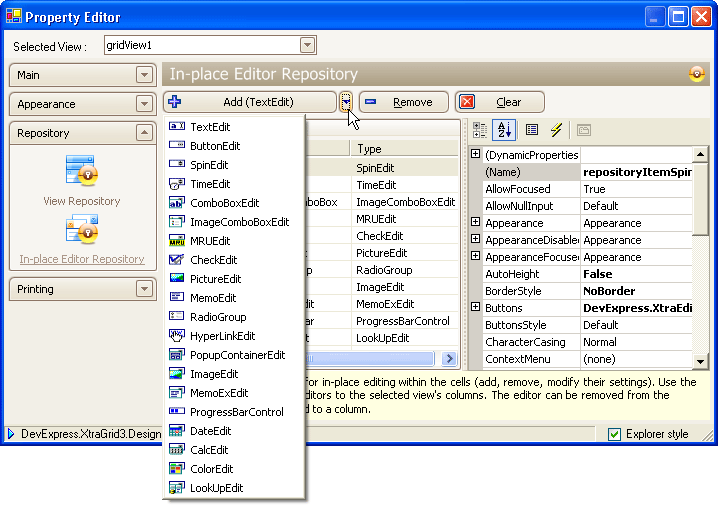The image size is (718, 505).
Task: Click the blue arrow beside DevExpress.XtraGrid3.Design
Action: 11,433
